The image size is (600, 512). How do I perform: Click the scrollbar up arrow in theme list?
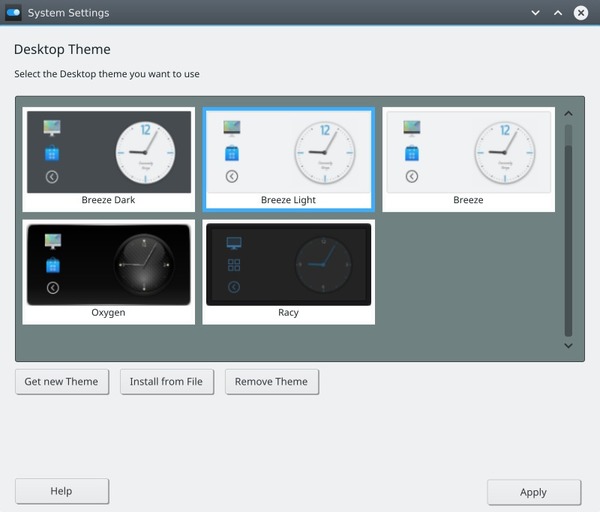point(568,113)
